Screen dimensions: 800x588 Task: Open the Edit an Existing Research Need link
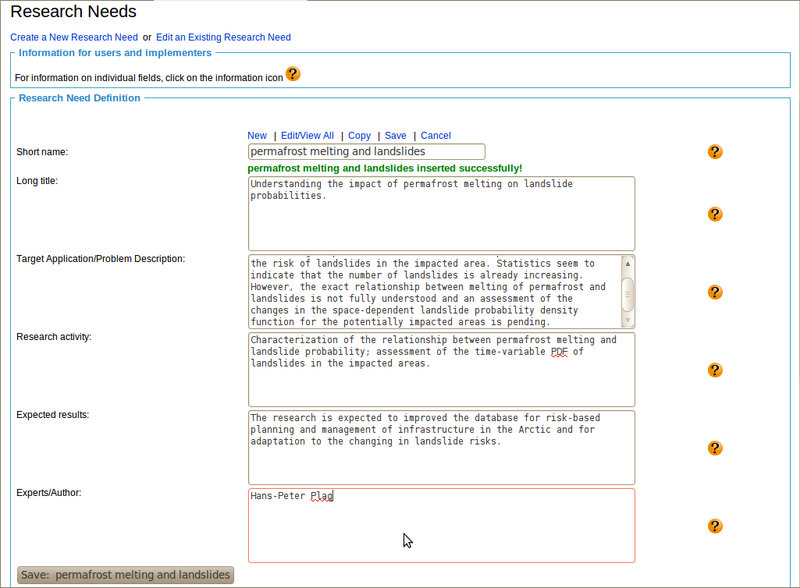(223, 37)
